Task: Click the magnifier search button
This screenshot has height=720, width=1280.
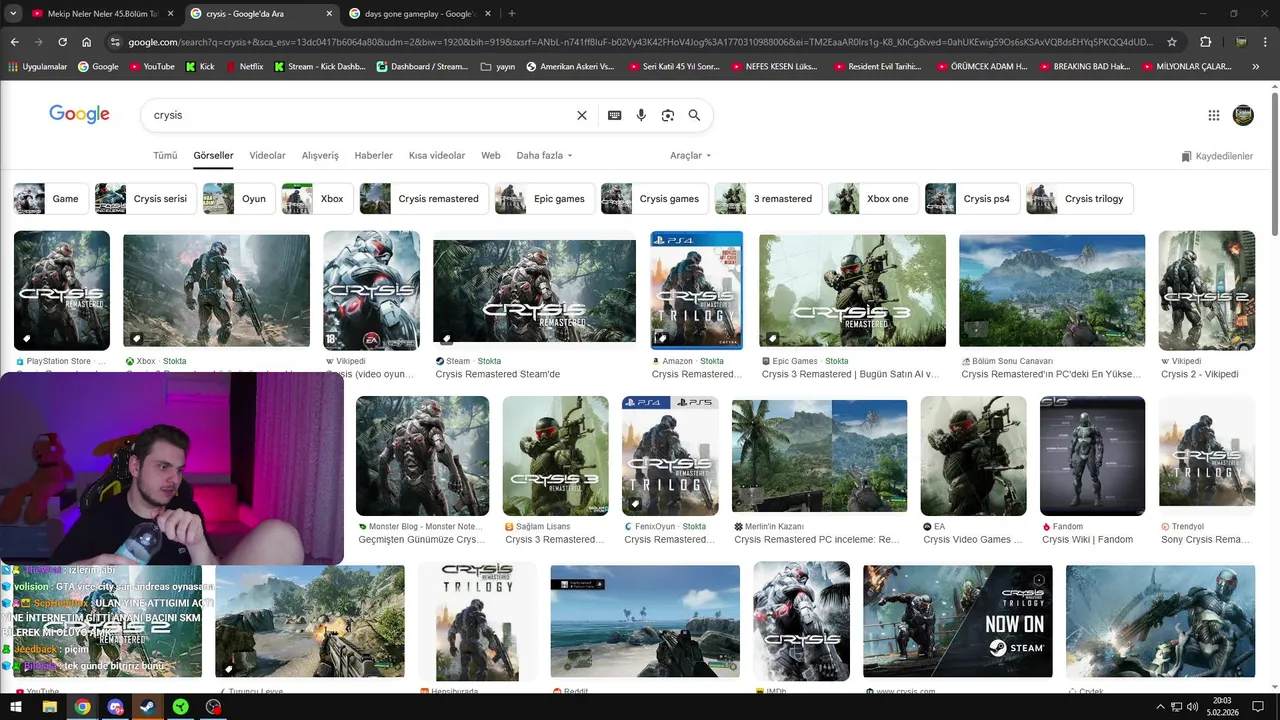Action: pos(694,115)
